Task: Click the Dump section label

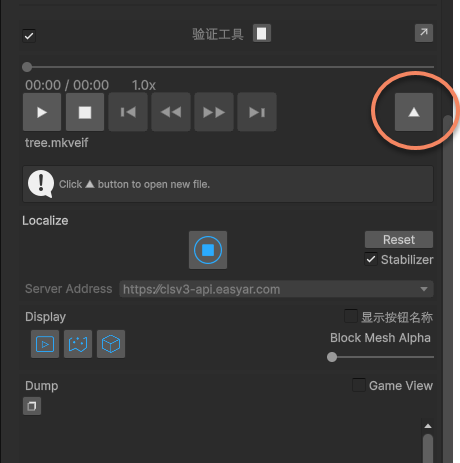Action: (x=42, y=386)
